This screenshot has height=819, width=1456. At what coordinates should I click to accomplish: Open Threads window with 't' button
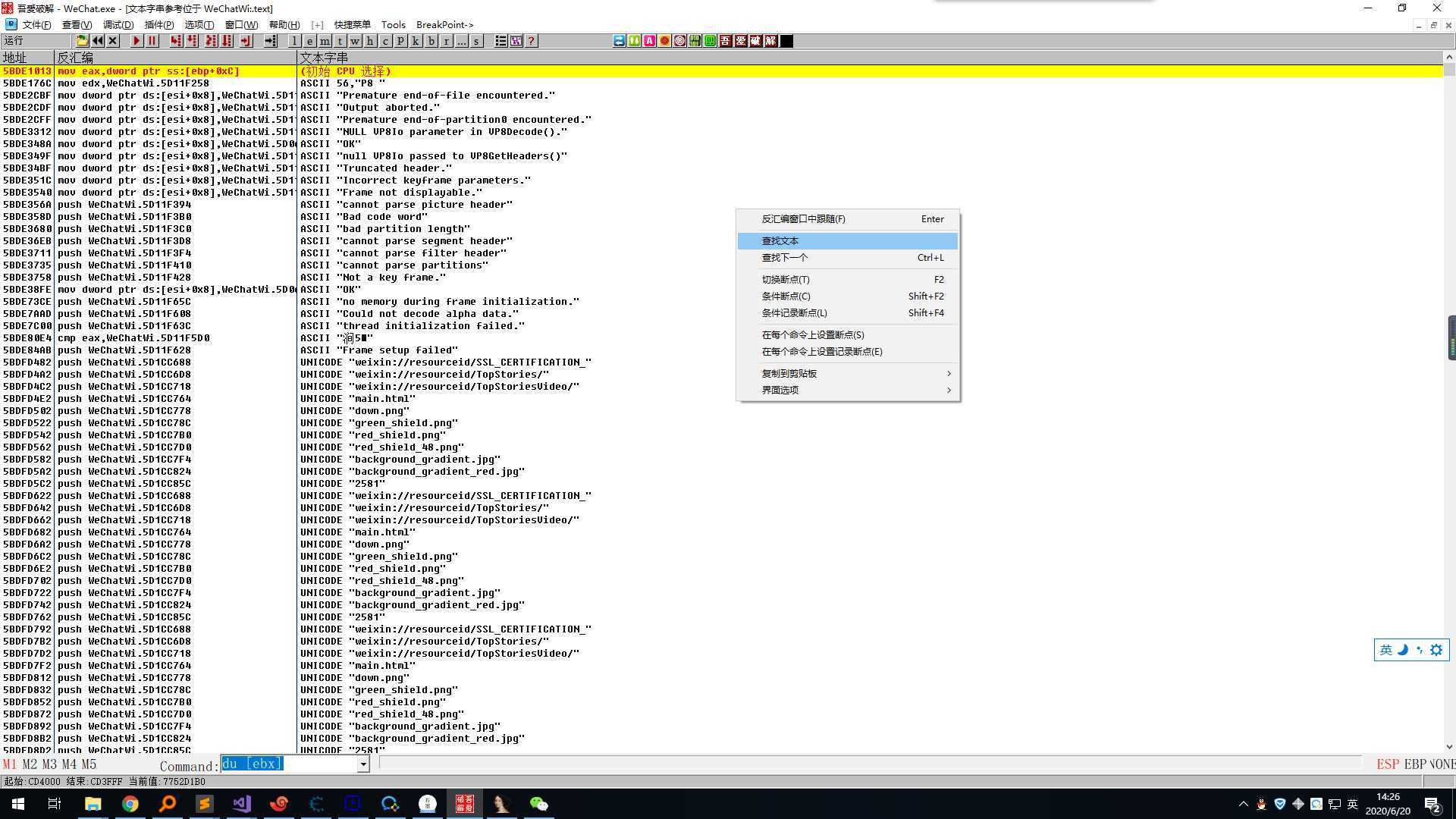(x=340, y=41)
